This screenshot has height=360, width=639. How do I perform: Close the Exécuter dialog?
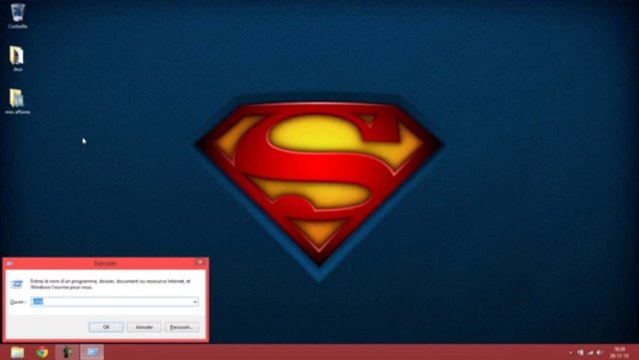[x=200, y=263]
